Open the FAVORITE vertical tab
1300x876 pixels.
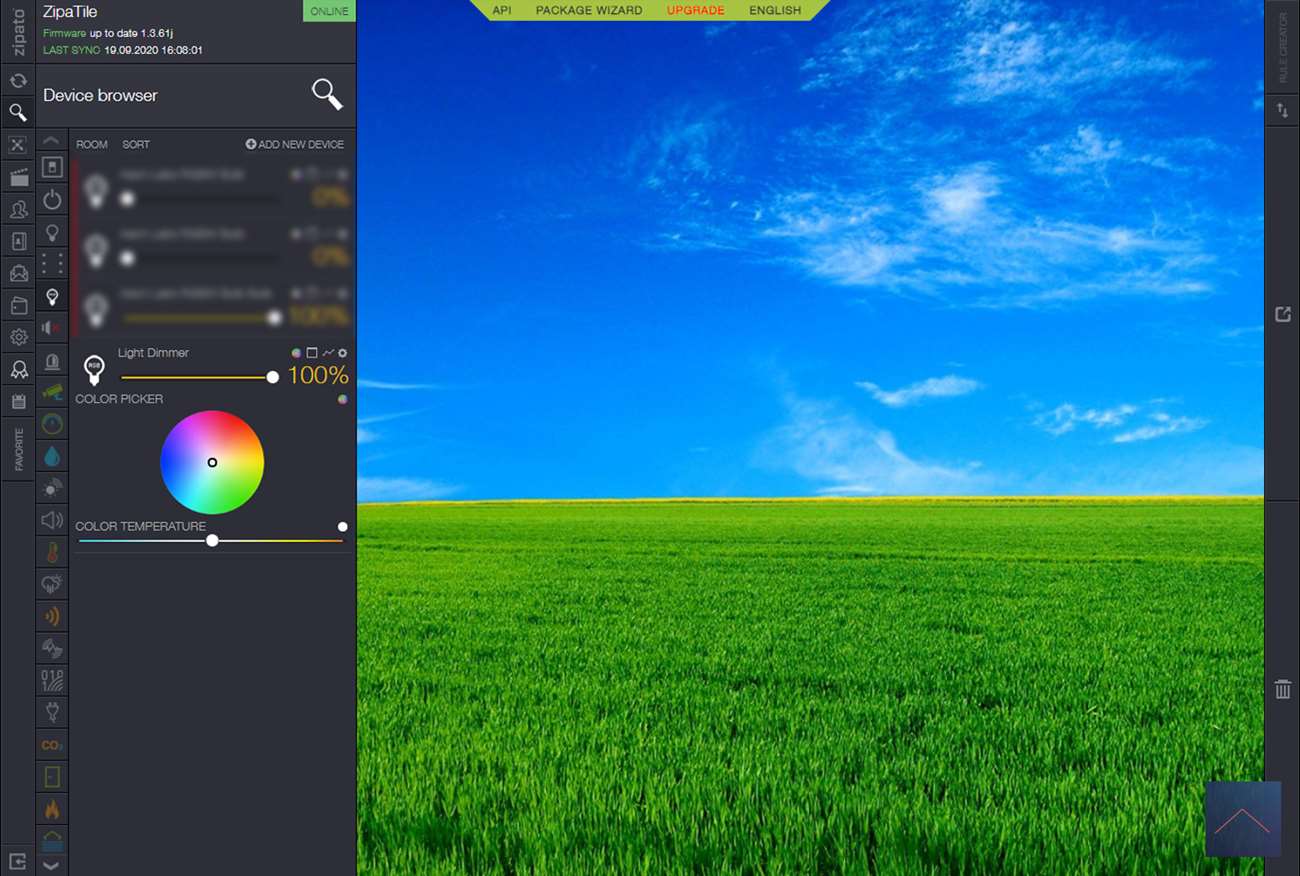tap(18, 450)
